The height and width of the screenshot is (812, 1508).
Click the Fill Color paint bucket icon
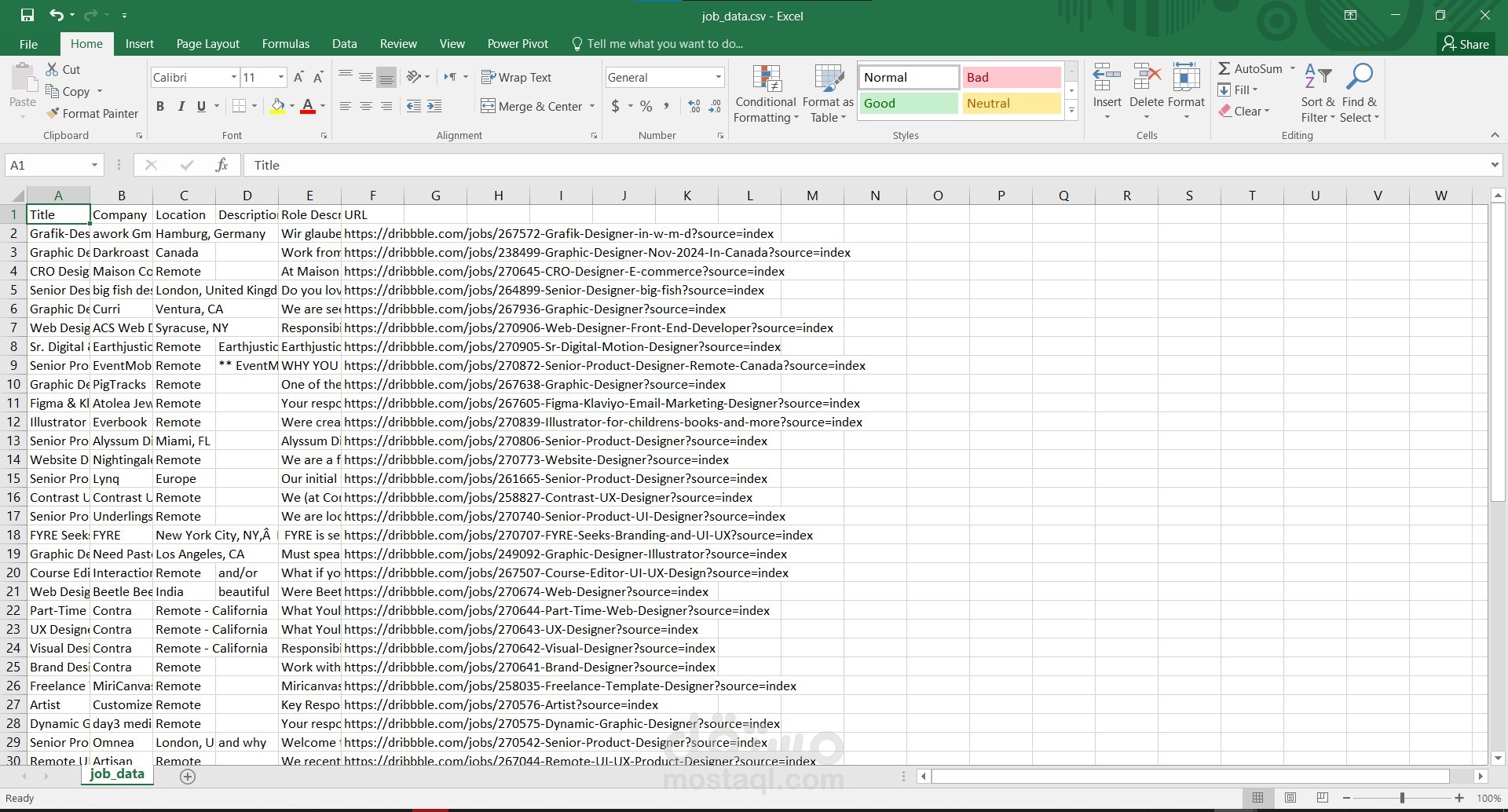(277, 106)
